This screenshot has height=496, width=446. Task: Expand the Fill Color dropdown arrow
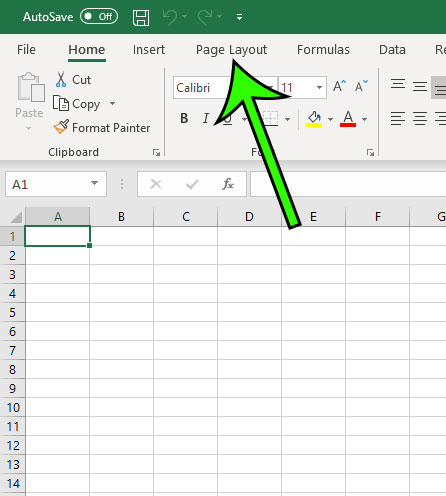coord(330,119)
